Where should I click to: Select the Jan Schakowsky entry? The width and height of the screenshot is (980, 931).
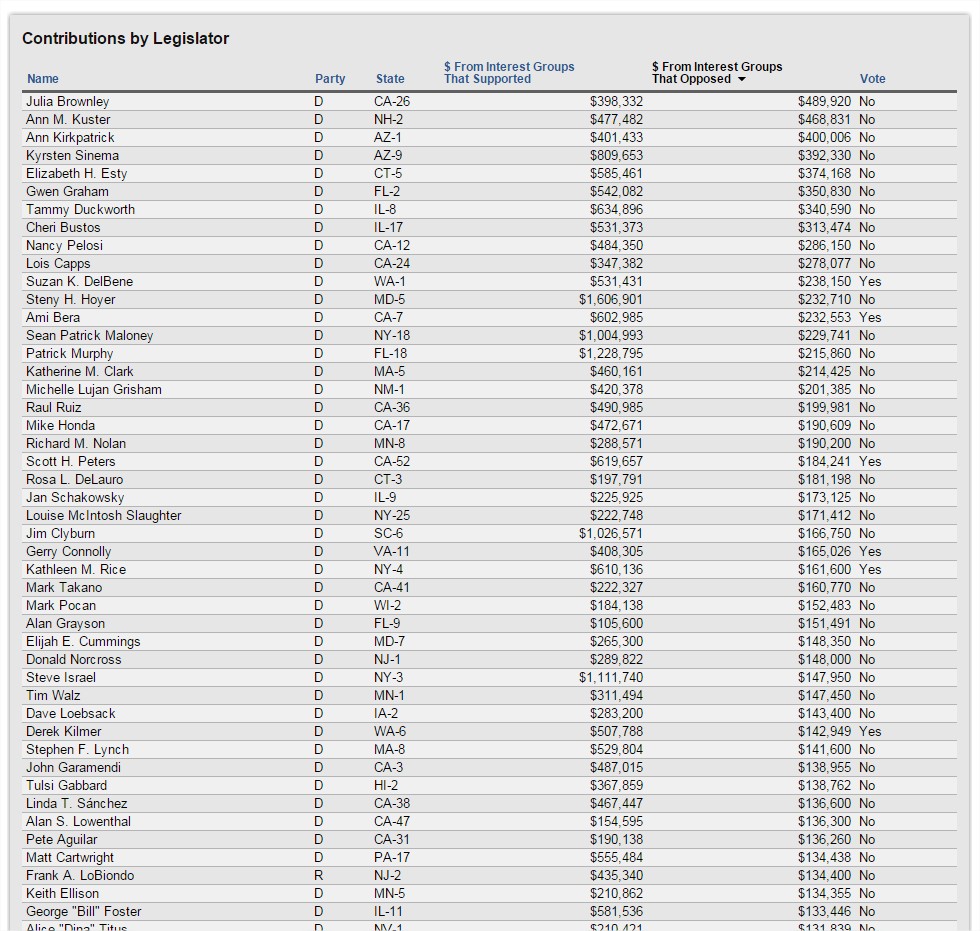[75, 497]
